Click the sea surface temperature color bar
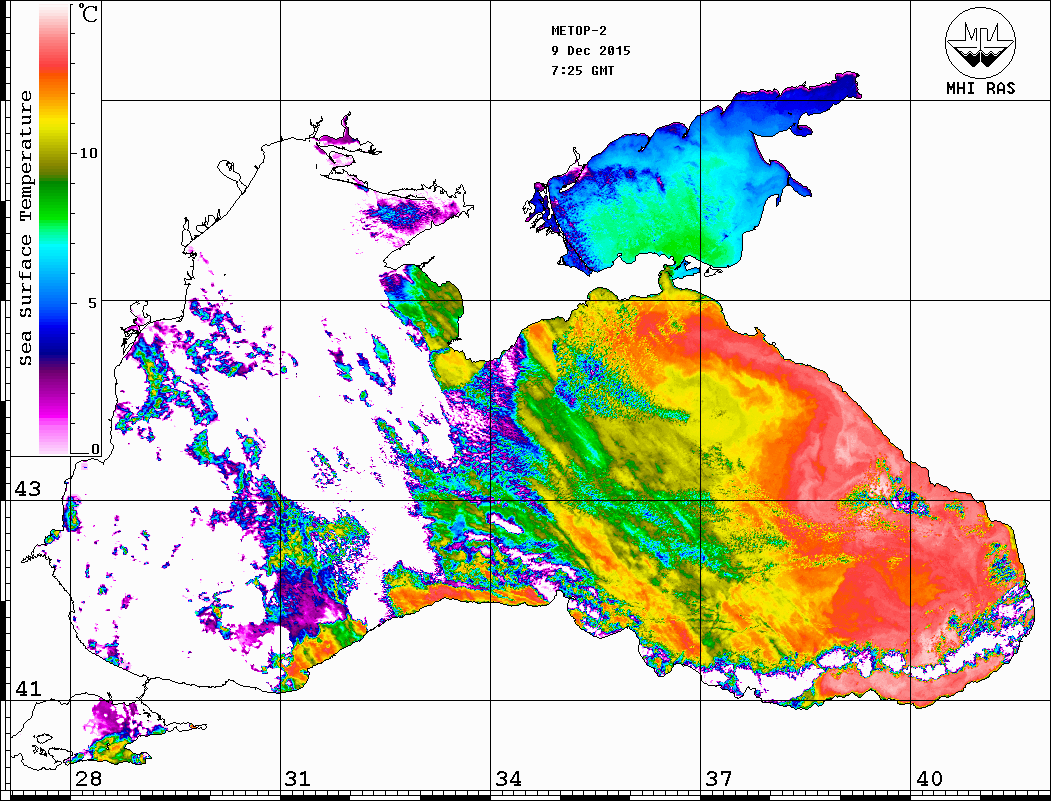 [x=54, y=229]
